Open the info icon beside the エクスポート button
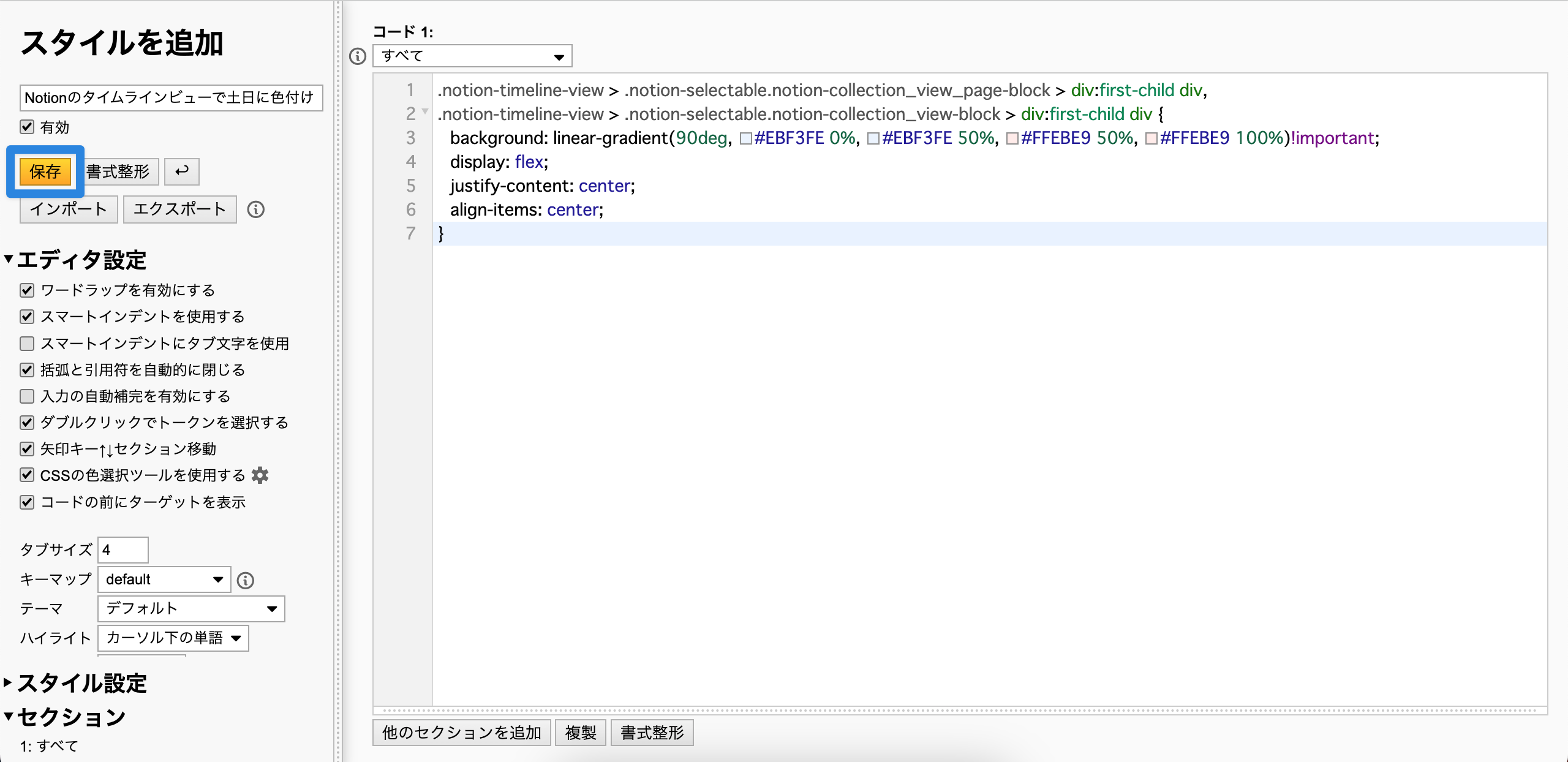The width and height of the screenshot is (1568, 762). coord(255,209)
